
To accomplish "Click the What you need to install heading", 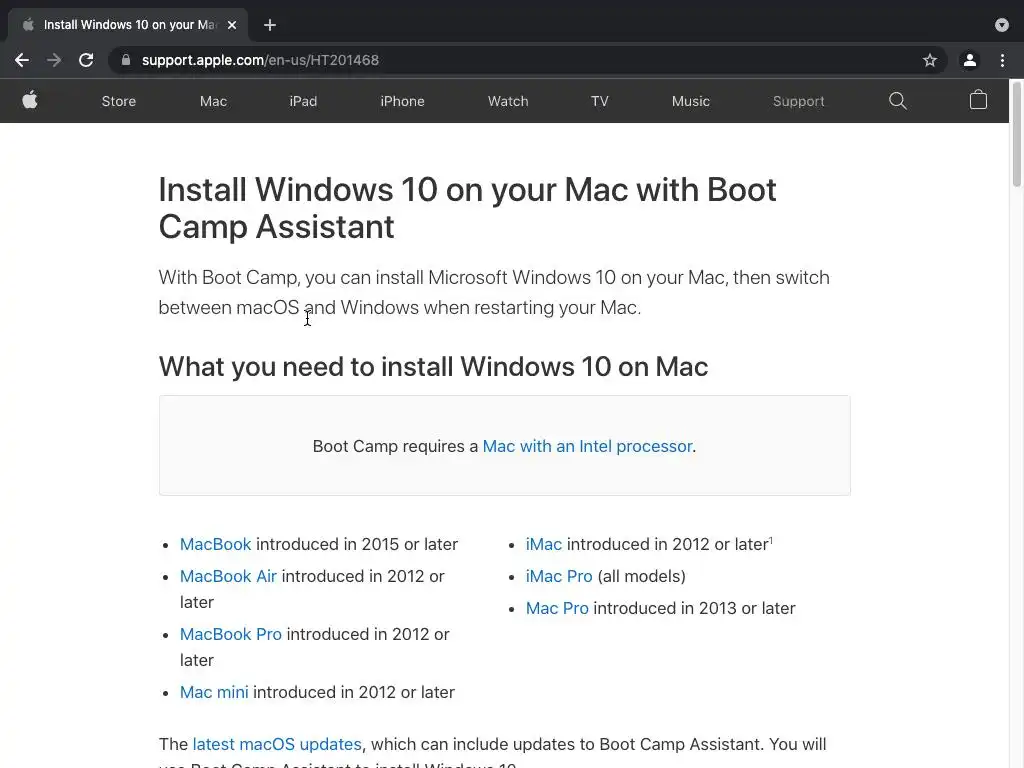I will (x=433, y=366).
